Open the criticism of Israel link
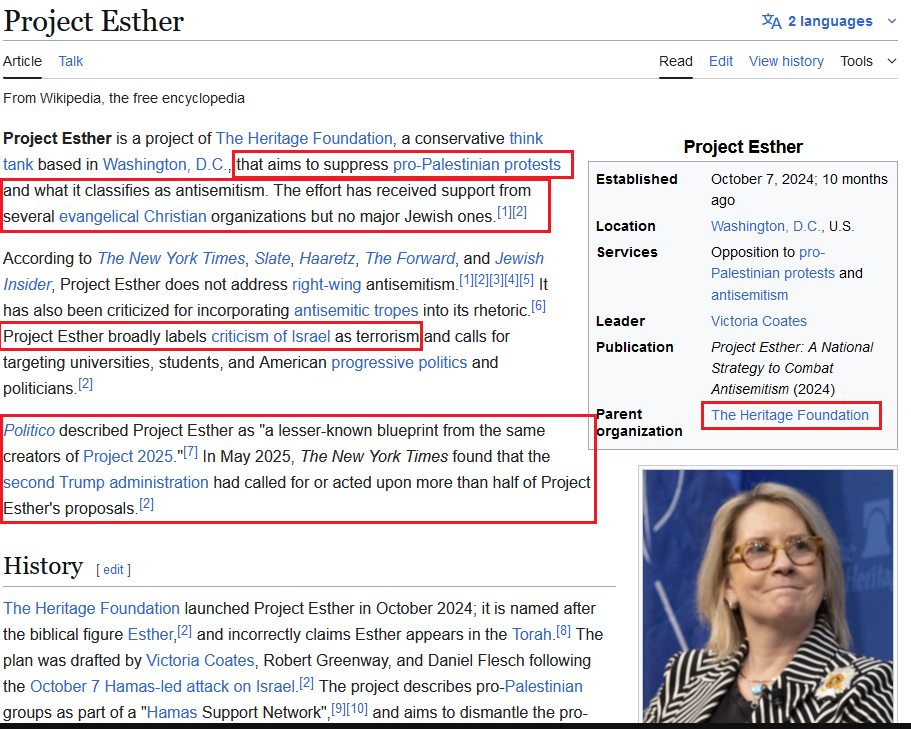The image size is (911, 729). tap(271, 336)
